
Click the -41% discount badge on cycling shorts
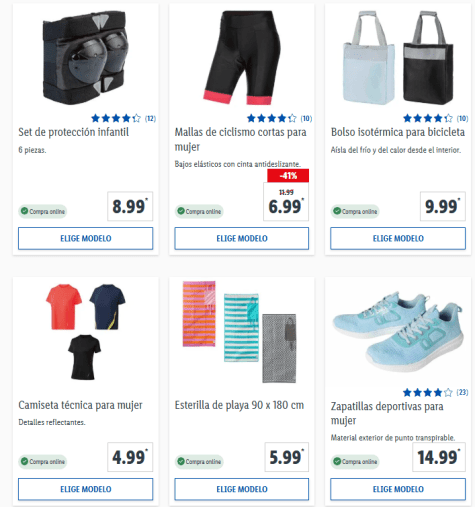click(x=288, y=176)
